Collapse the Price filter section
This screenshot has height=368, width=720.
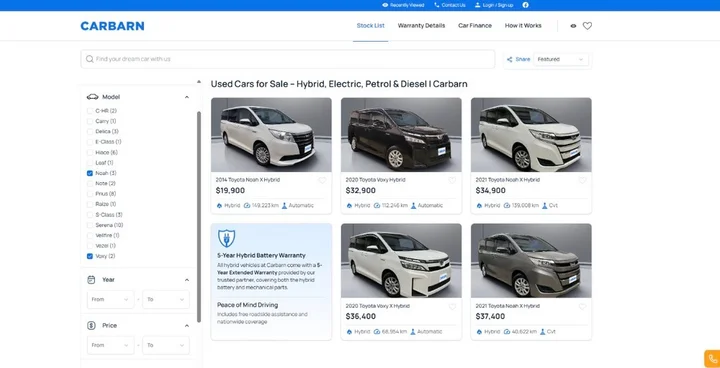(187, 326)
